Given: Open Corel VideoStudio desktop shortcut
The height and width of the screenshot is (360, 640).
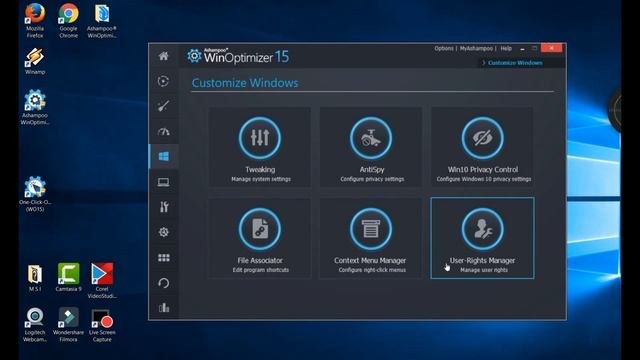Looking at the screenshot, I should point(102,281).
